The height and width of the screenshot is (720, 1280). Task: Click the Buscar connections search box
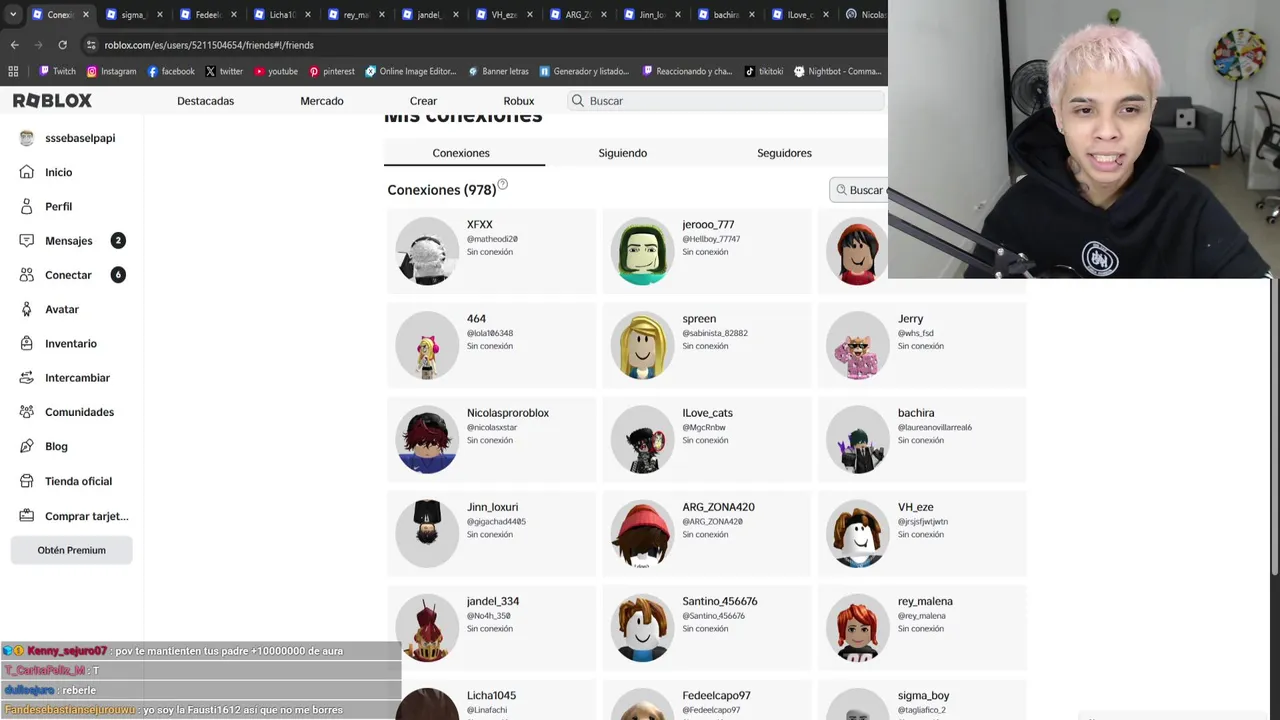[x=859, y=190]
